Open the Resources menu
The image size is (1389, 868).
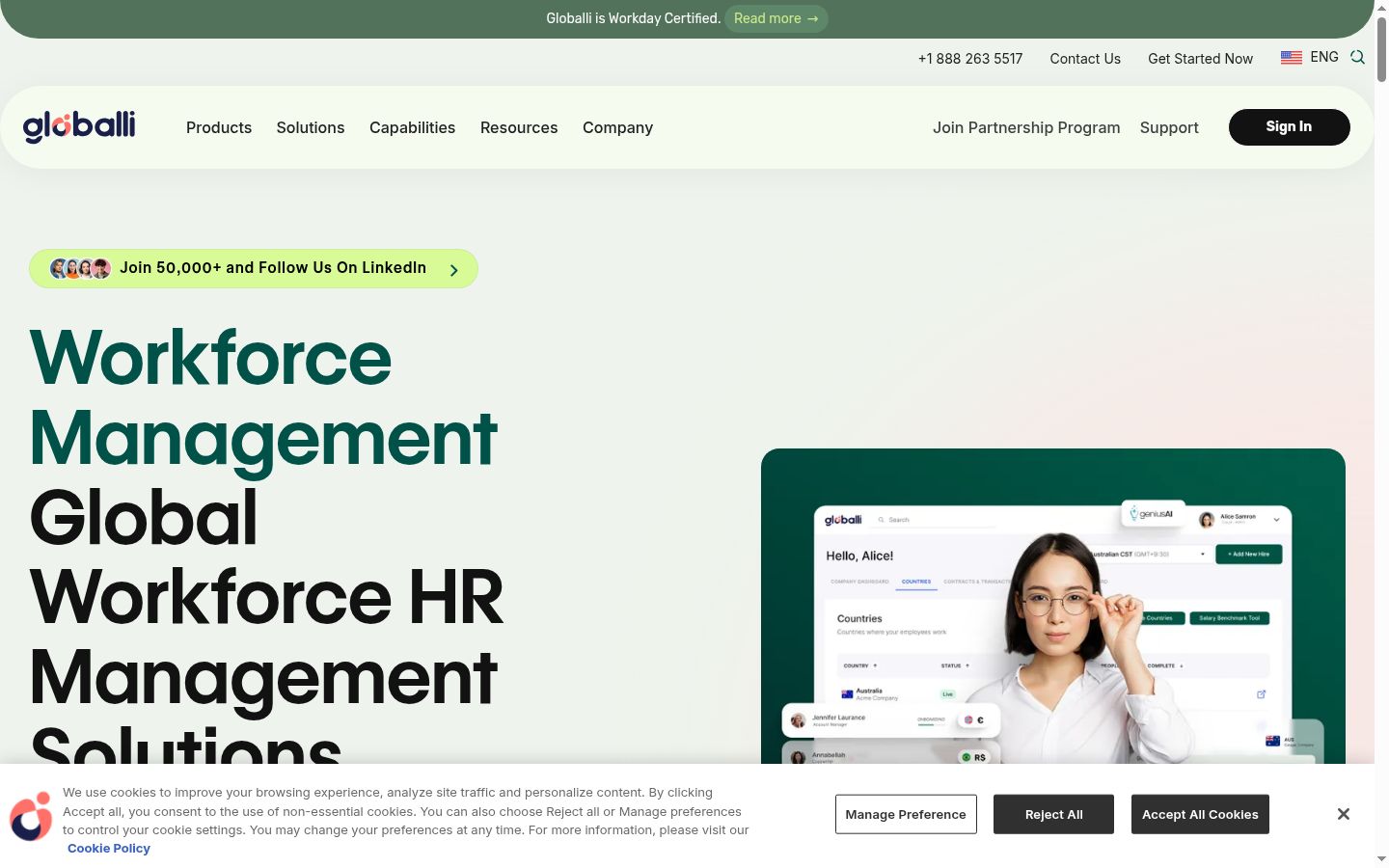click(519, 127)
